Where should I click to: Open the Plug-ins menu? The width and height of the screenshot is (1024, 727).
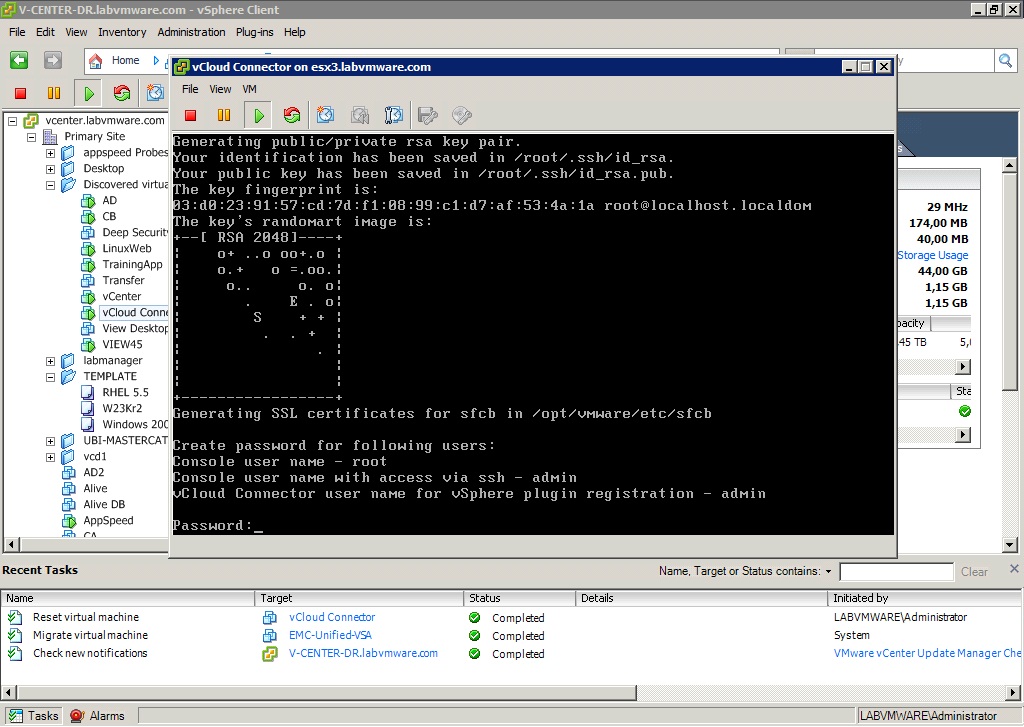(255, 32)
